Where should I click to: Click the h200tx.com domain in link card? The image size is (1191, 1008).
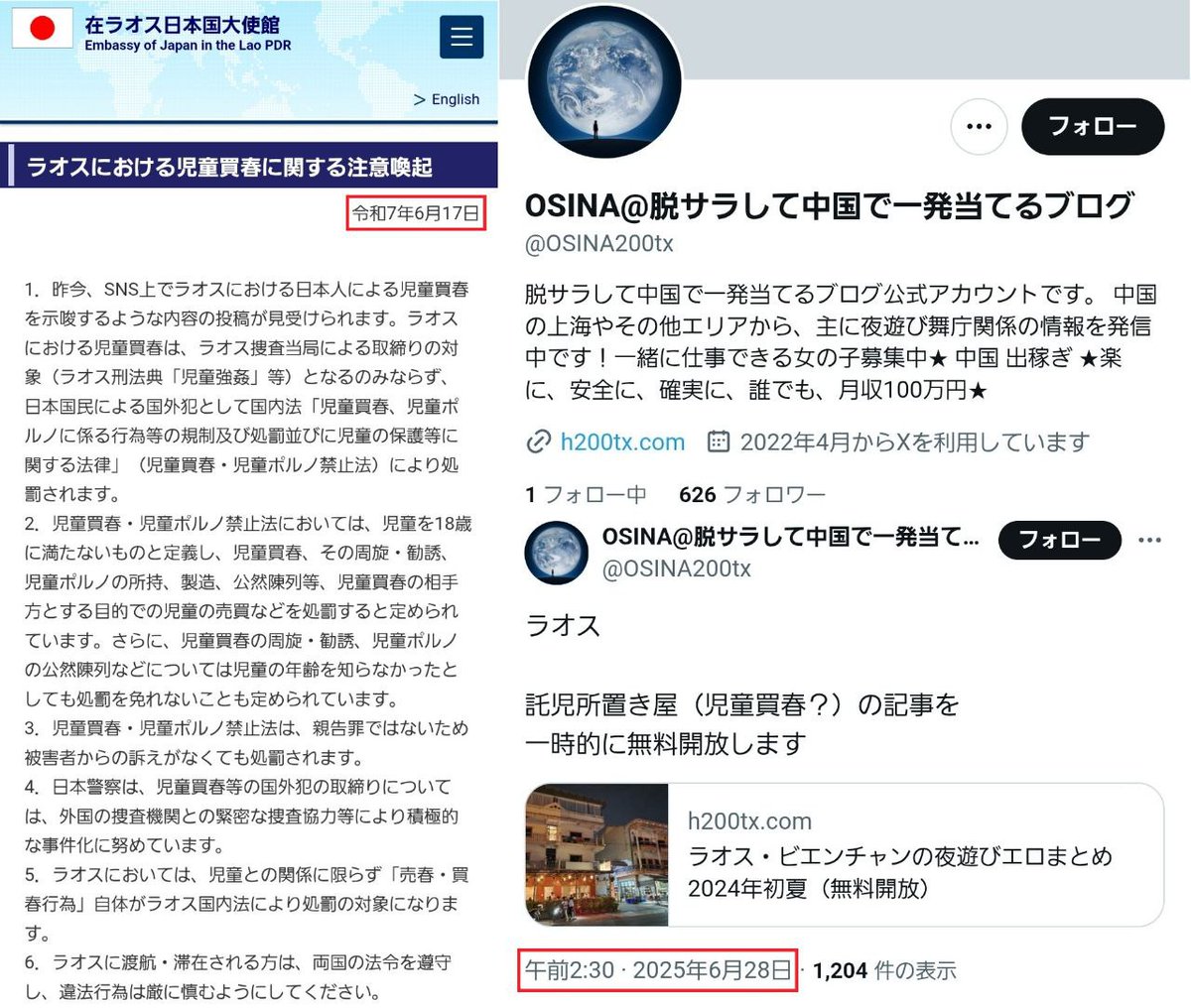(x=749, y=820)
